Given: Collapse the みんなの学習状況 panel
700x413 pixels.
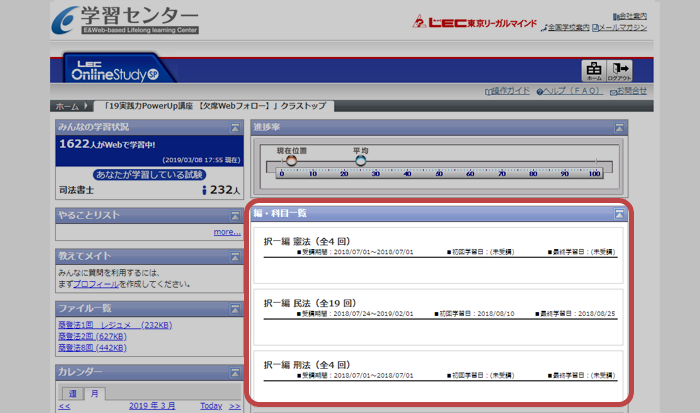Looking at the screenshot, I should click(235, 128).
